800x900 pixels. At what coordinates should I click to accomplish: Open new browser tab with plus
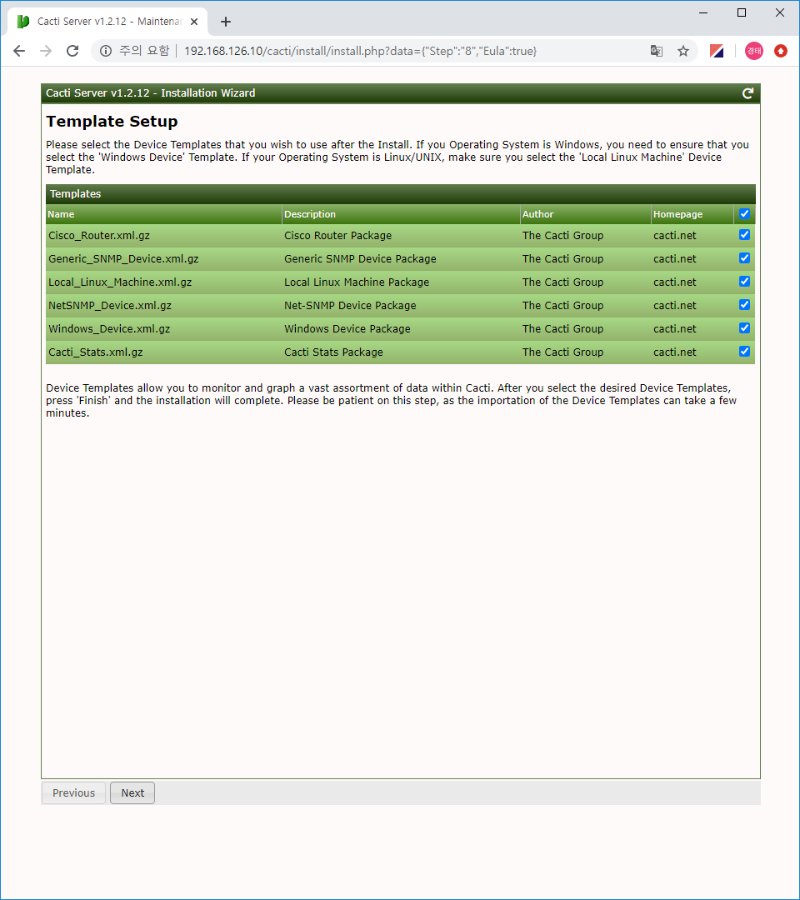click(226, 21)
